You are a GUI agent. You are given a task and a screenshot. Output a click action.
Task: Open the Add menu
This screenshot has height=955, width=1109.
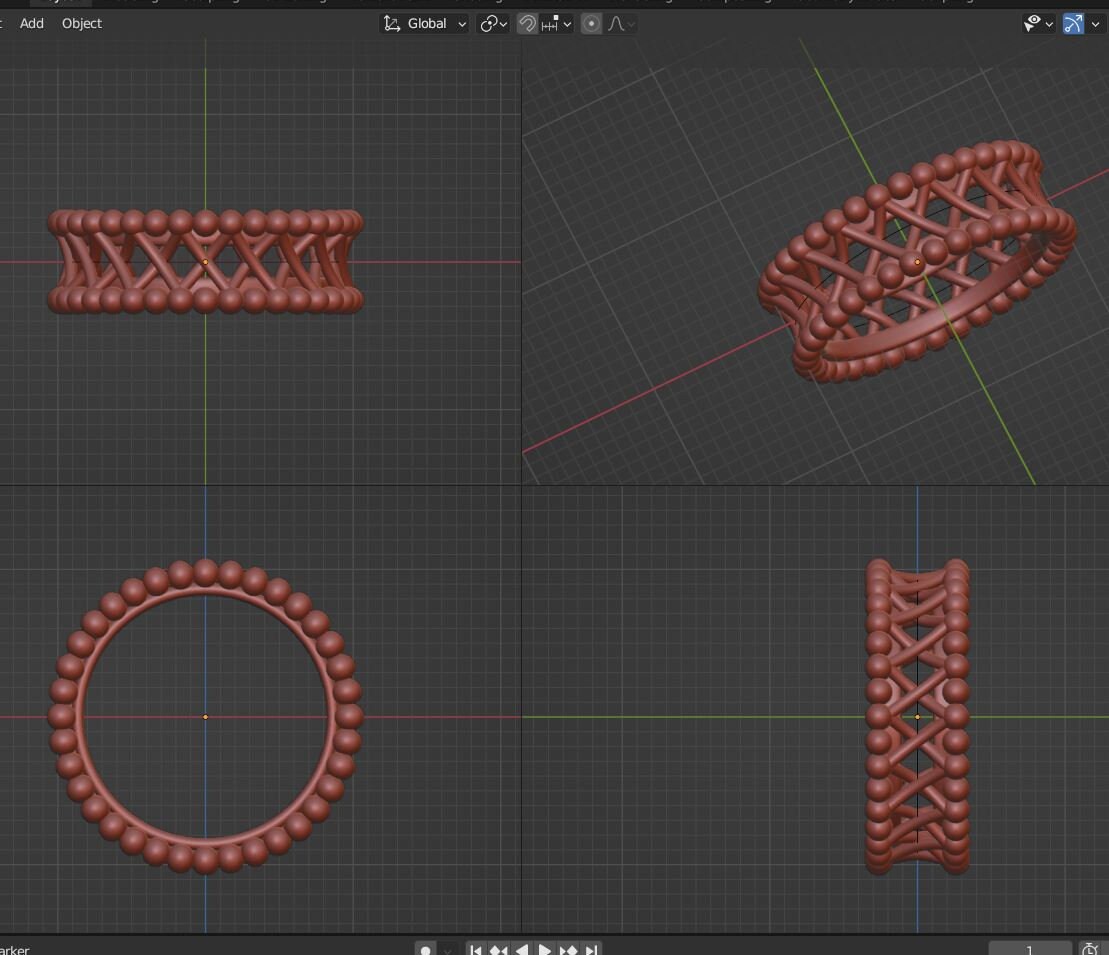coord(31,23)
